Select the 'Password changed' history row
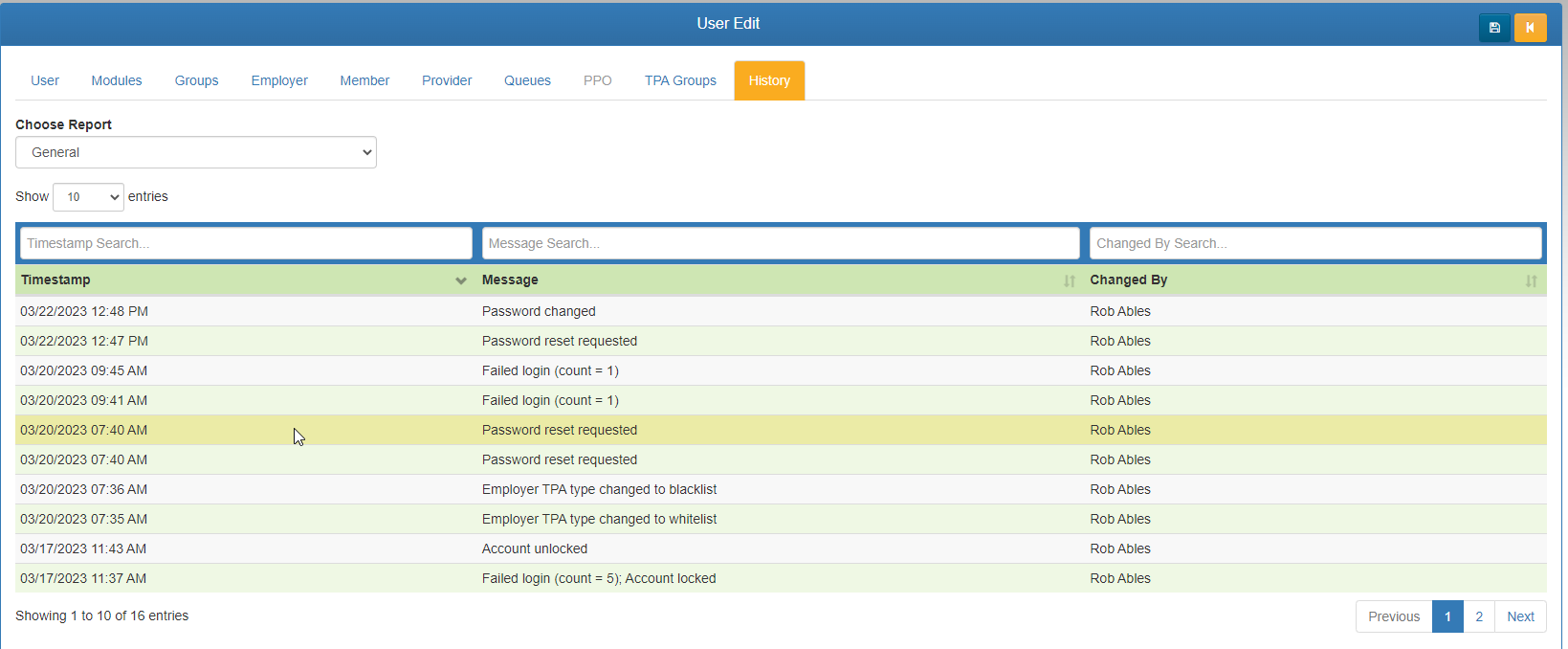 coord(539,311)
